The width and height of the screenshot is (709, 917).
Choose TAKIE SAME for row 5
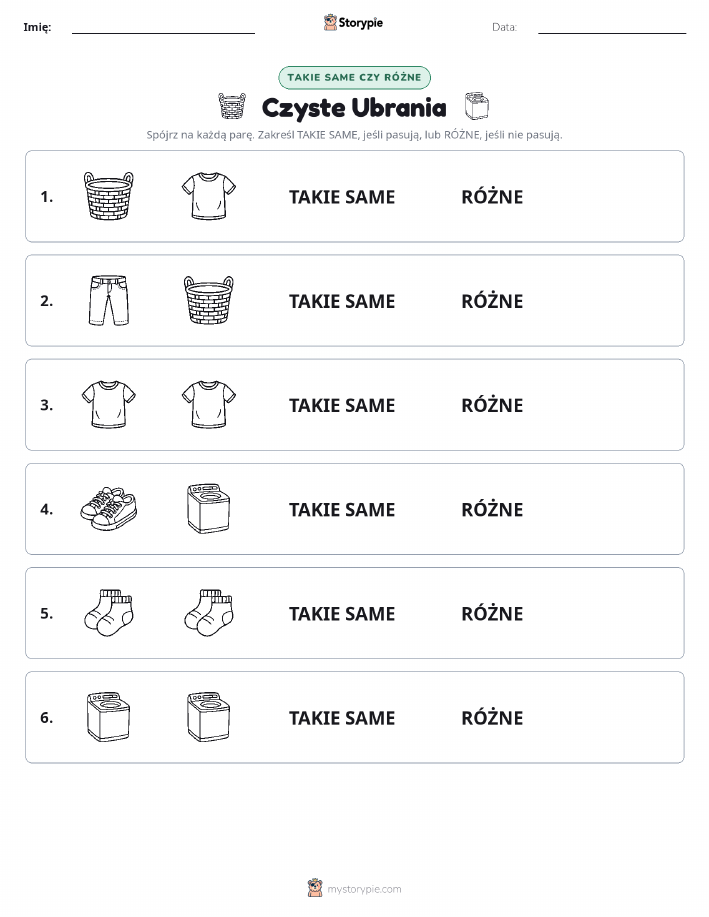point(342,613)
